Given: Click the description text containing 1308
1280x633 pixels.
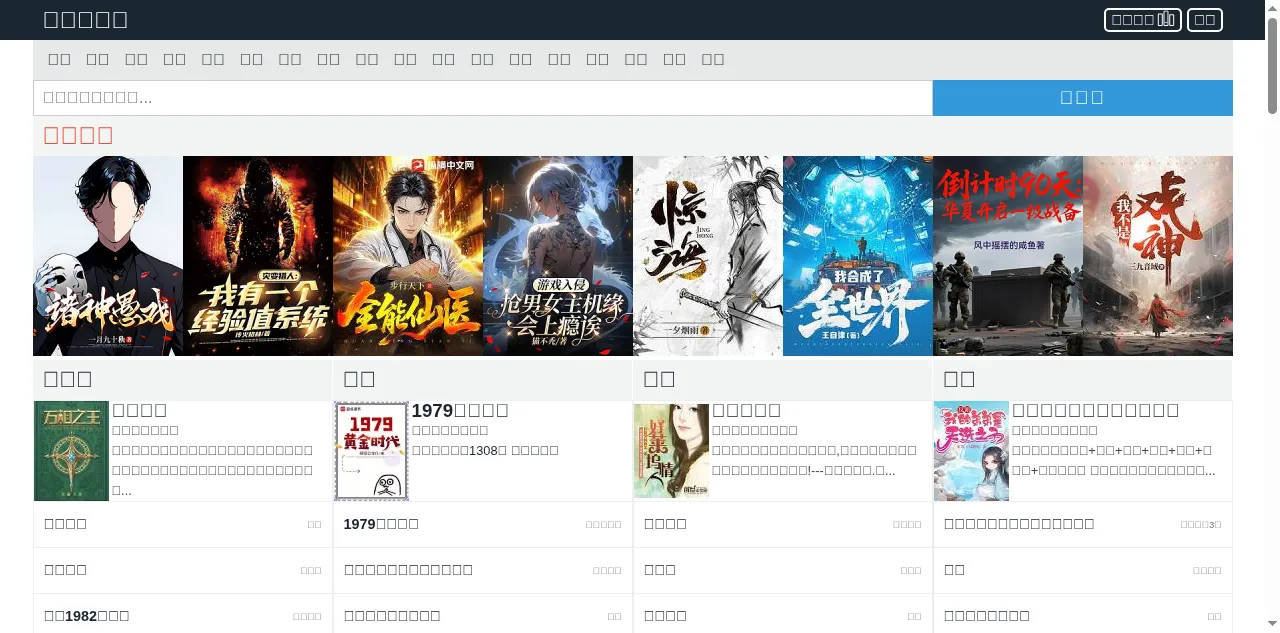Looking at the screenshot, I should point(485,450).
